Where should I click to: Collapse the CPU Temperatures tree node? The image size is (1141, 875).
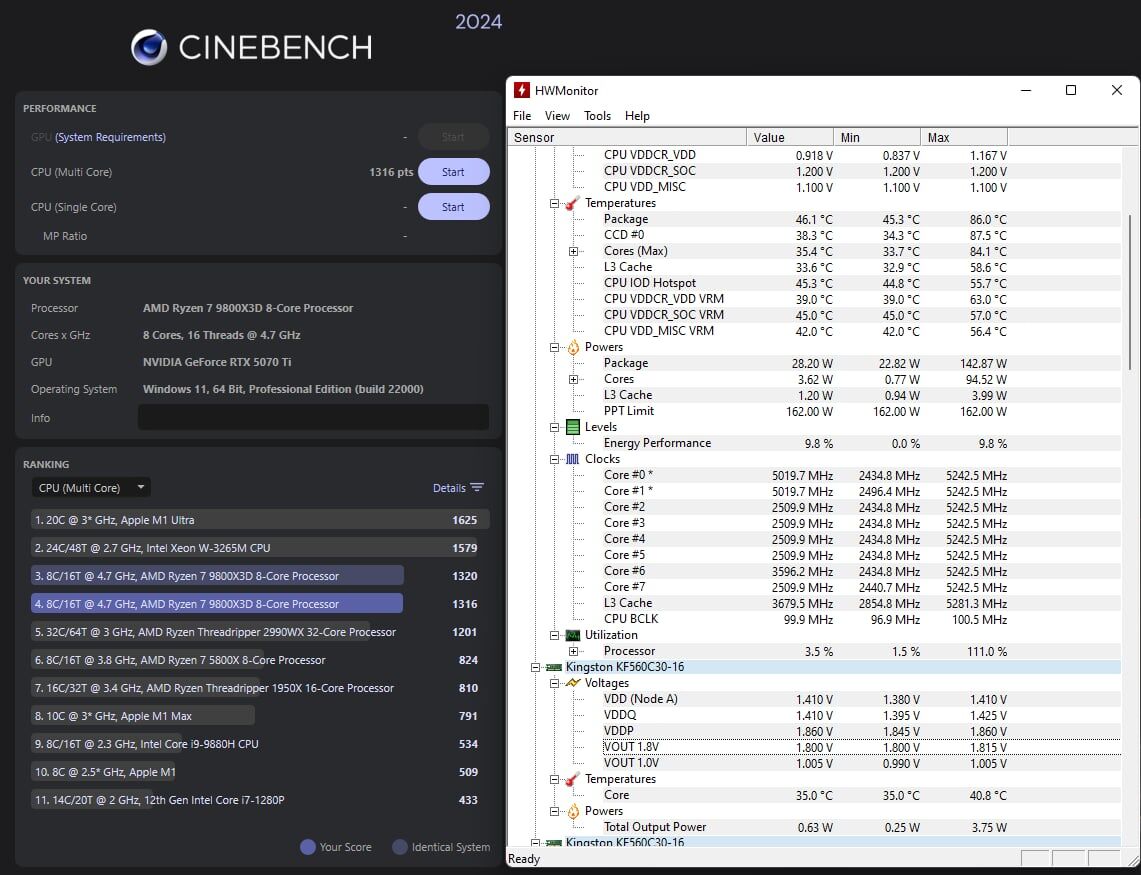(554, 204)
